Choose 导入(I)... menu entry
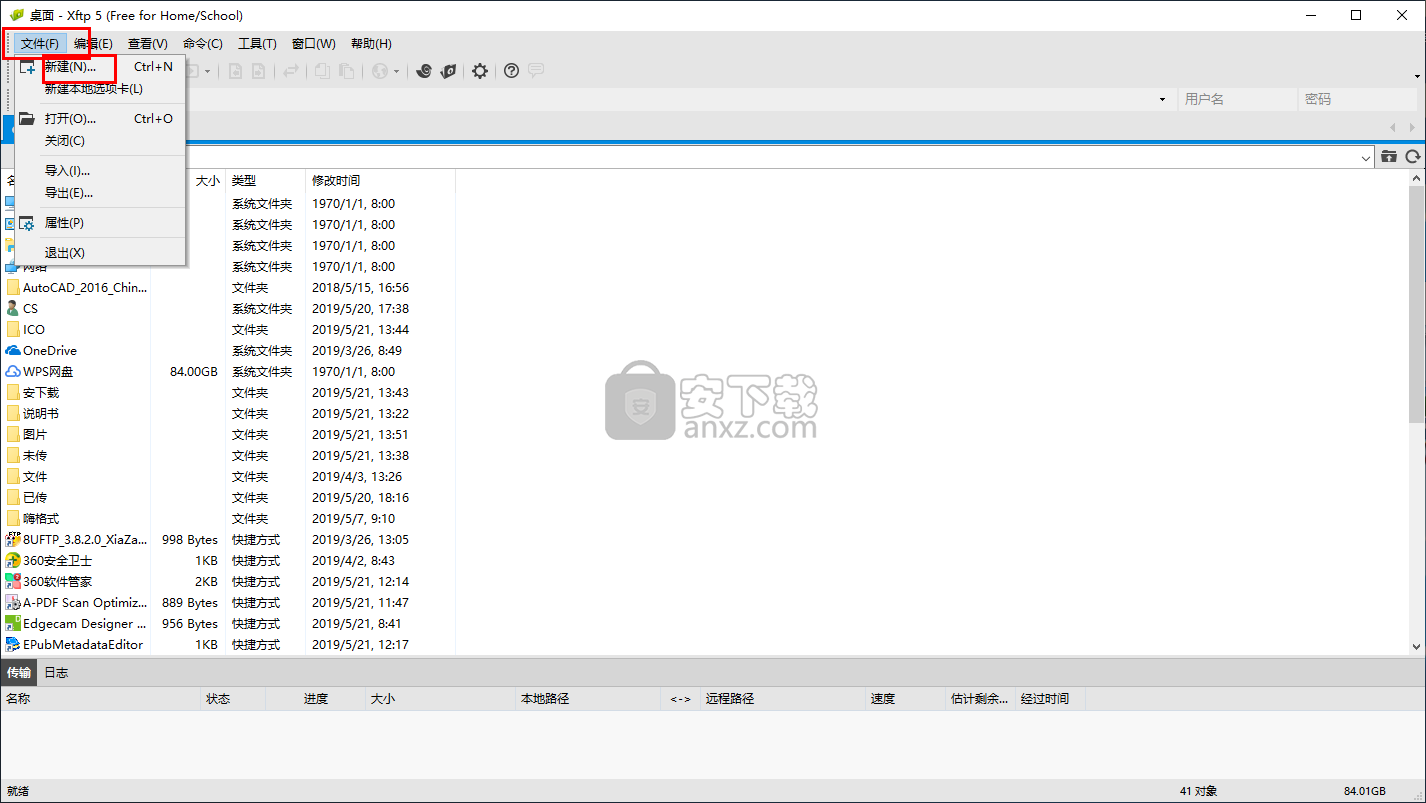This screenshot has width=1426, height=803. pos(100,171)
